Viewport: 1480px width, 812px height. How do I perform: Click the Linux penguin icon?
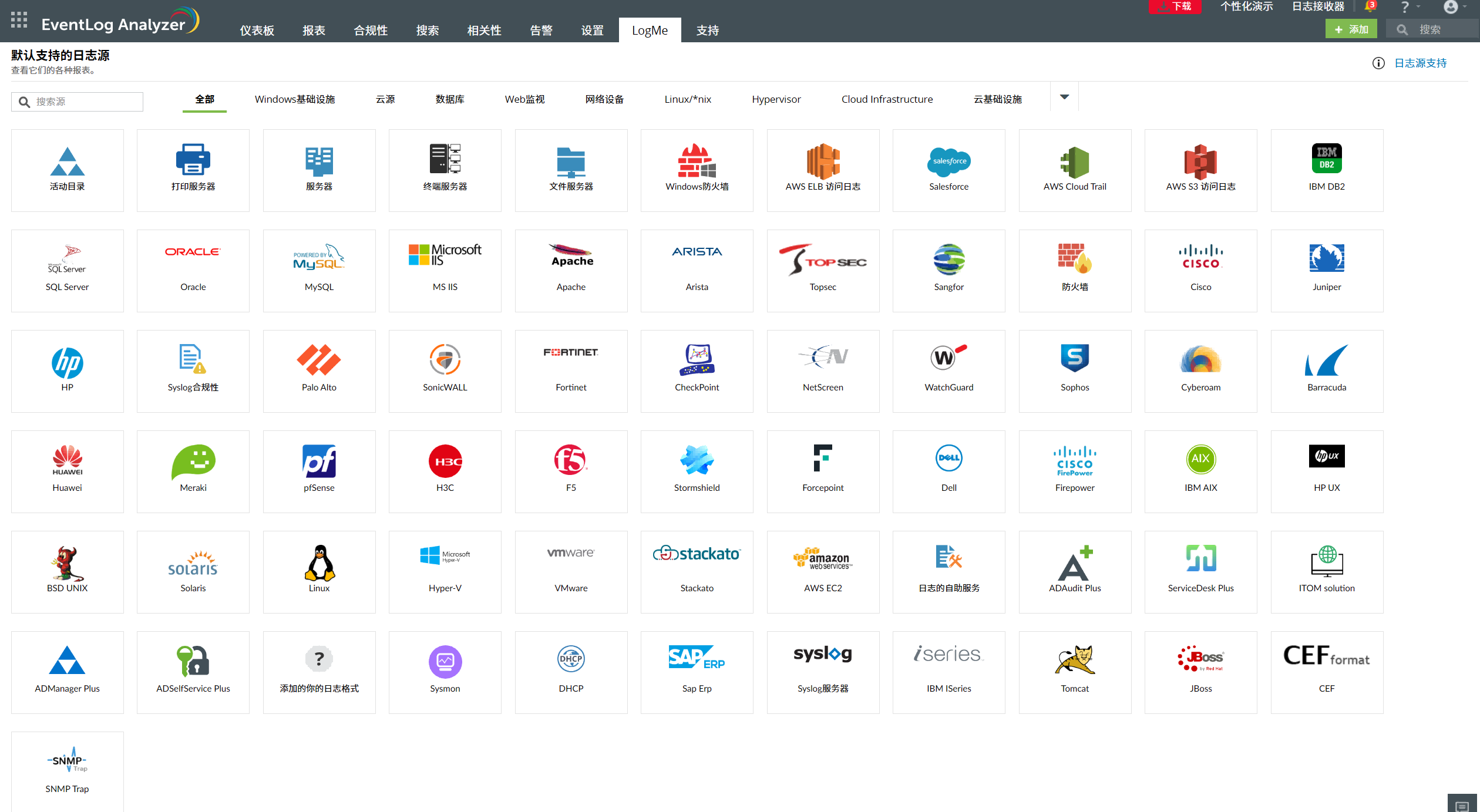[x=319, y=562]
